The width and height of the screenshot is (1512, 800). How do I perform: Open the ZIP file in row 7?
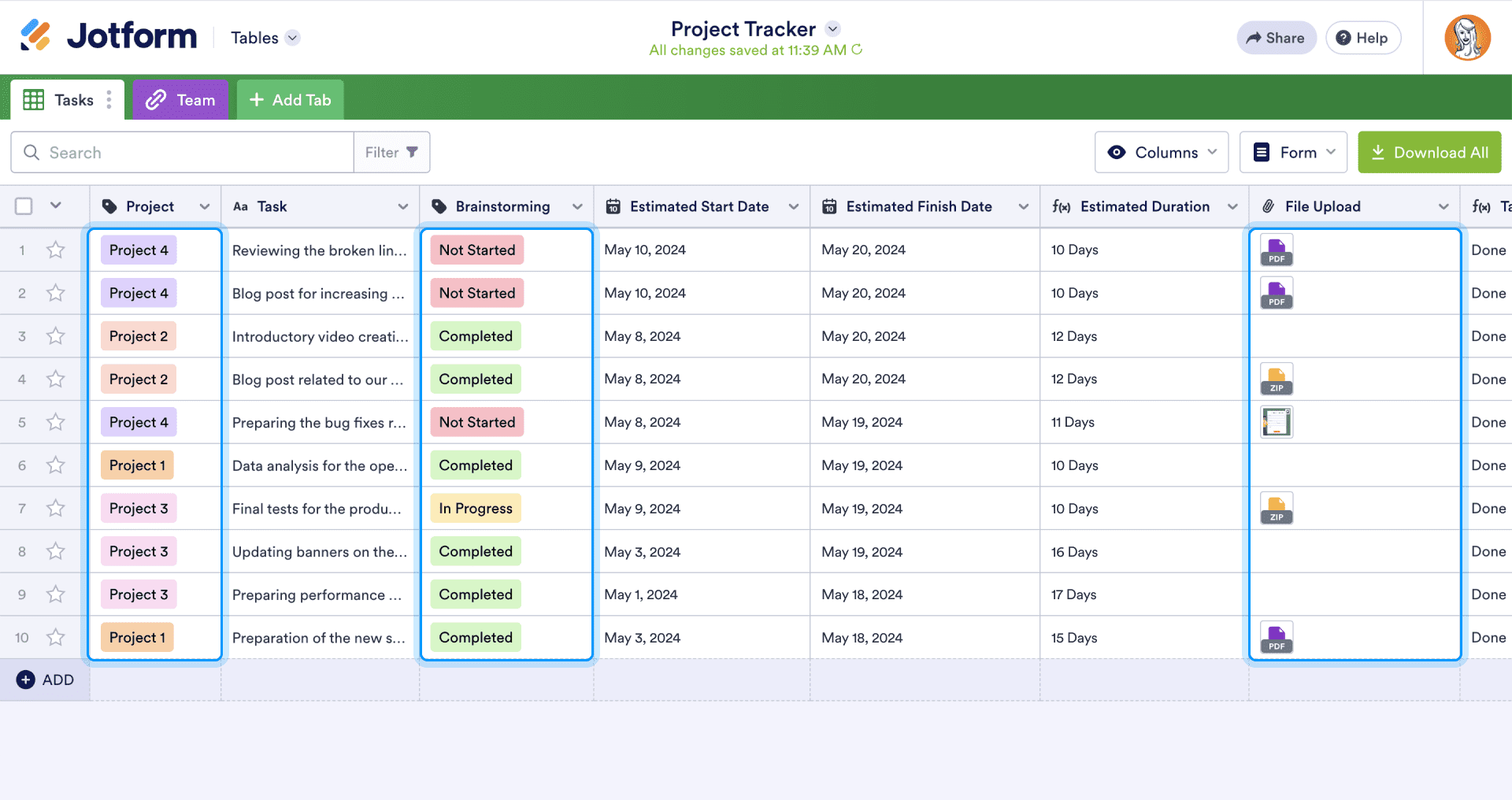pyautogui.click(x=1276, y=508)
